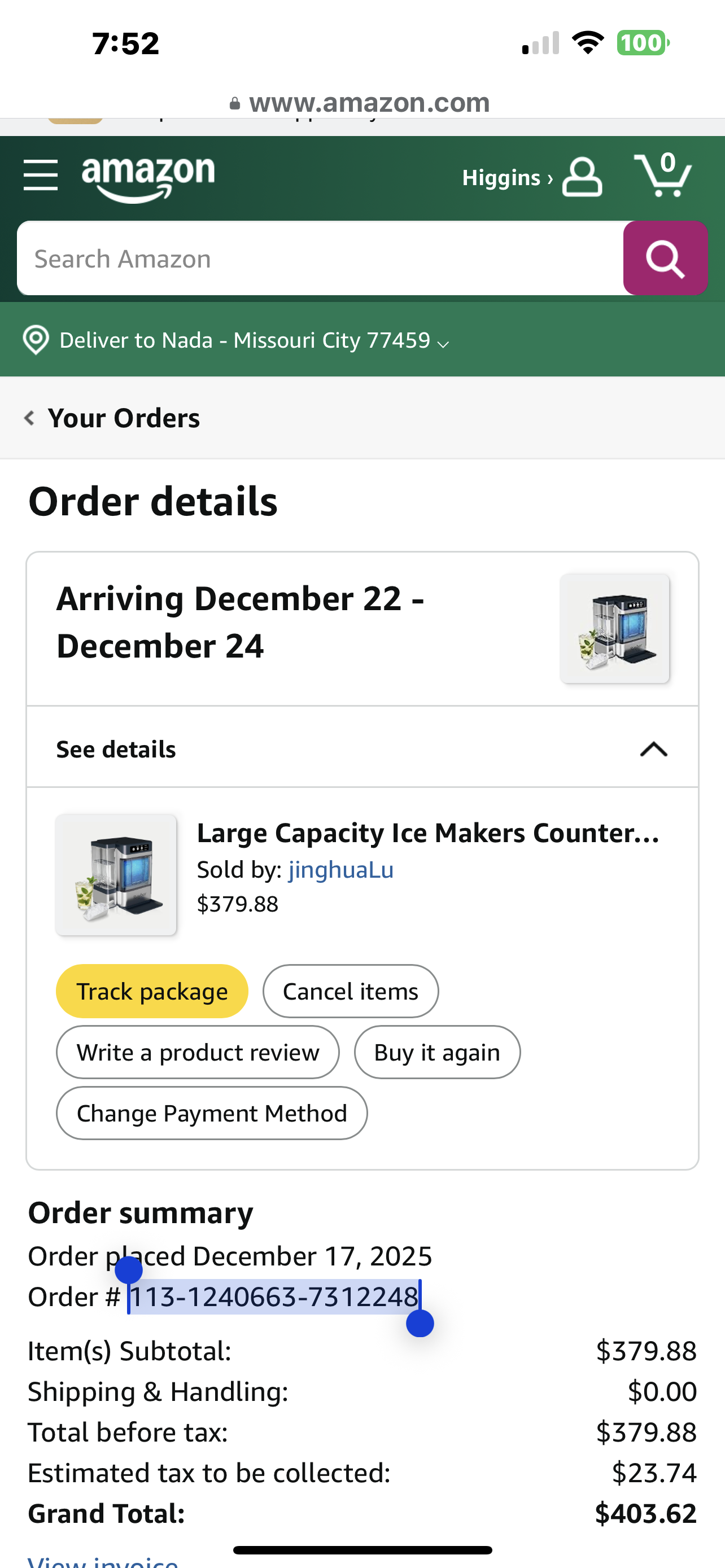
Task: Tap the Search Amazon input field
Action: pyautogui.click(x=320, y=258)
